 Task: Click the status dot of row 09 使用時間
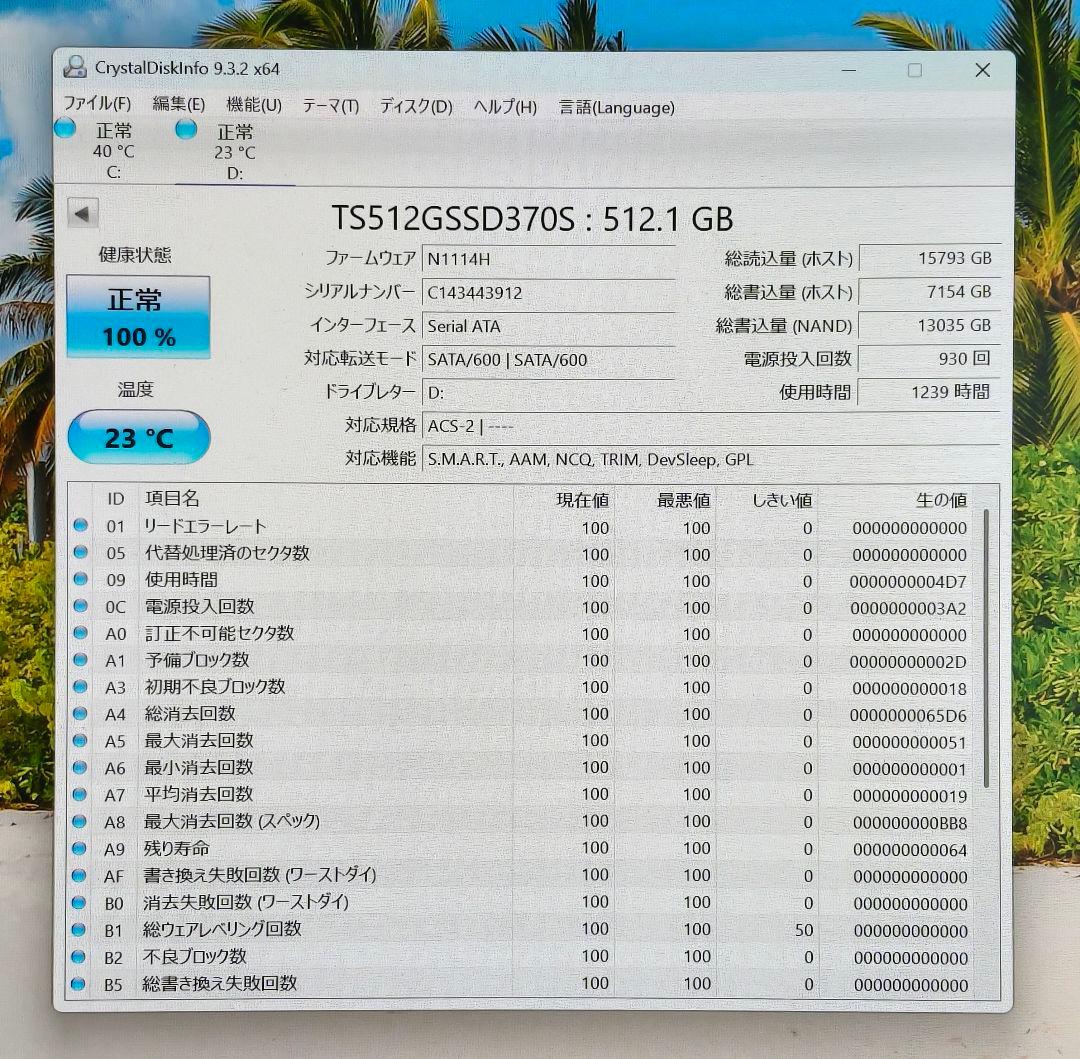click(81, 579)
